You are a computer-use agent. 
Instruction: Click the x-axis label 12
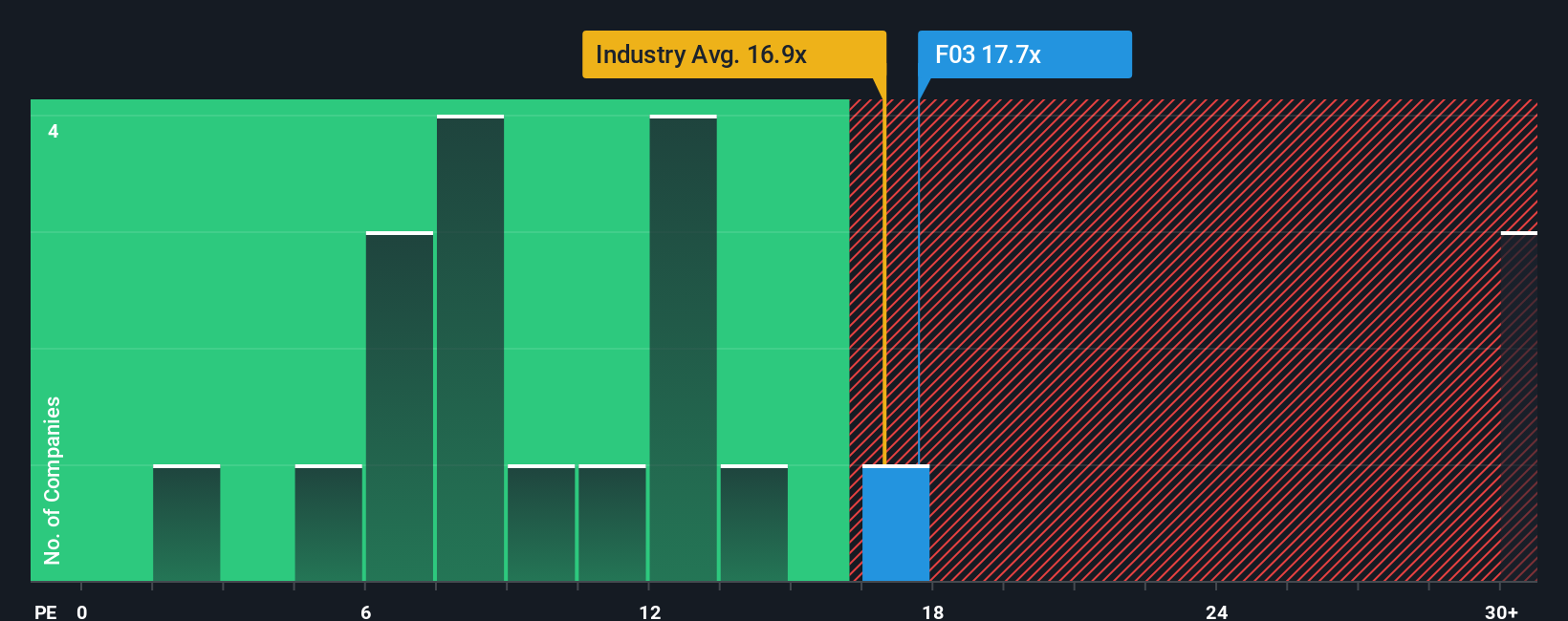650,611
